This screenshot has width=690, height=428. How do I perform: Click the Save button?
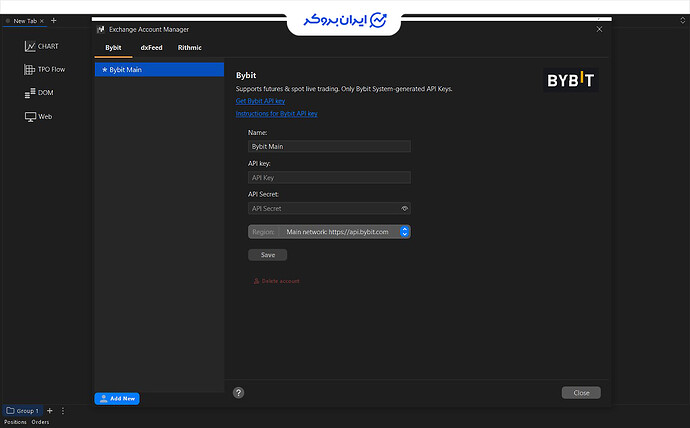268,255
